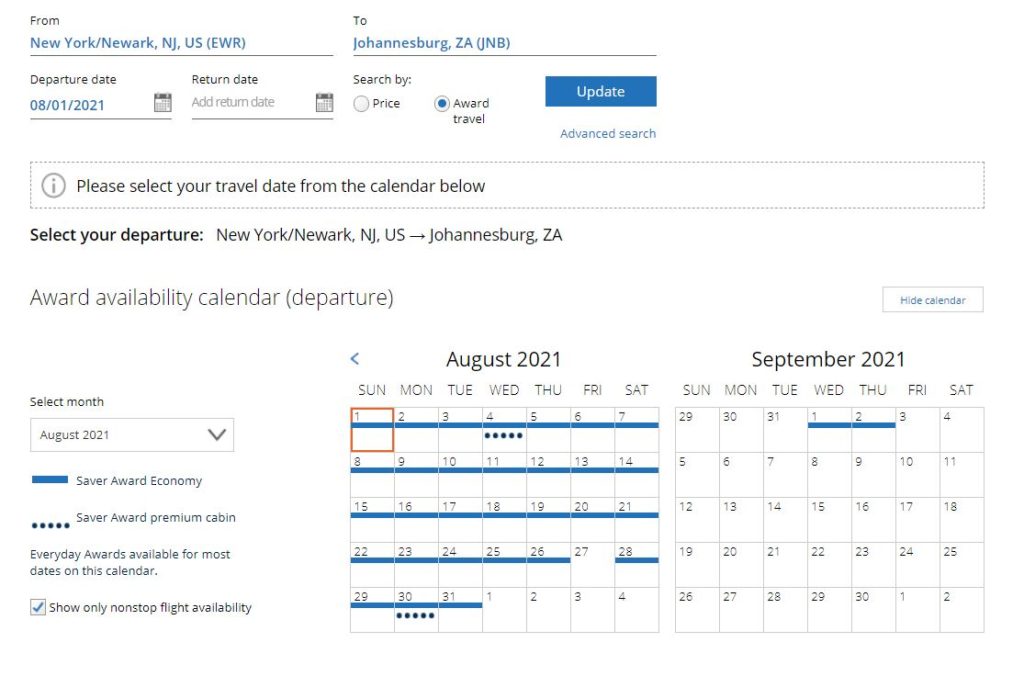The image size is (1024, 676).
Task: Pick August 1 highlighted date cell
Action: click(x=372, y=429)
